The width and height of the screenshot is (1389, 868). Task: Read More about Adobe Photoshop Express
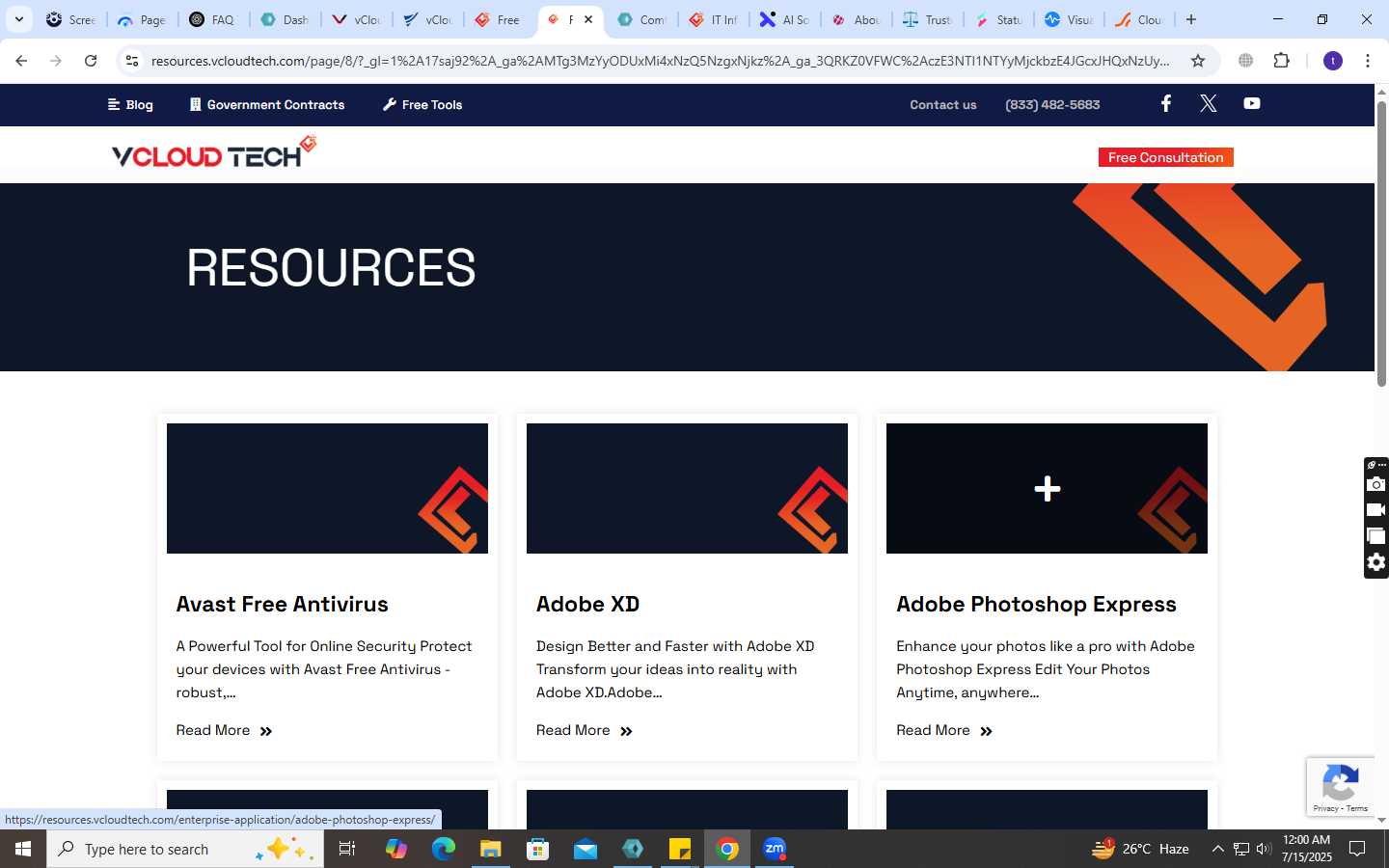(x=943, y=730)
